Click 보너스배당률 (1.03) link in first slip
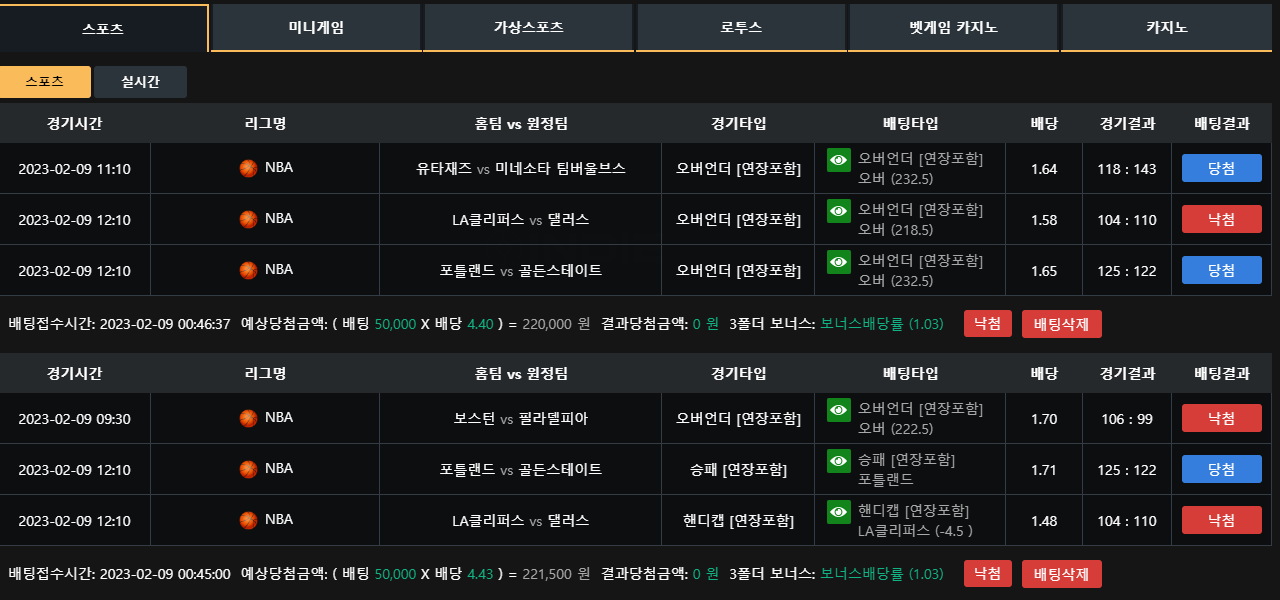 point(882,324)
